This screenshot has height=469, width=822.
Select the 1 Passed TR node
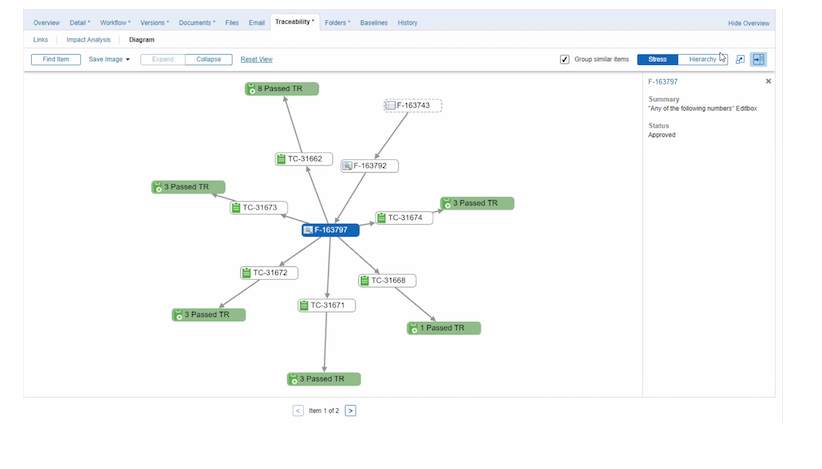tap(444, 328)
